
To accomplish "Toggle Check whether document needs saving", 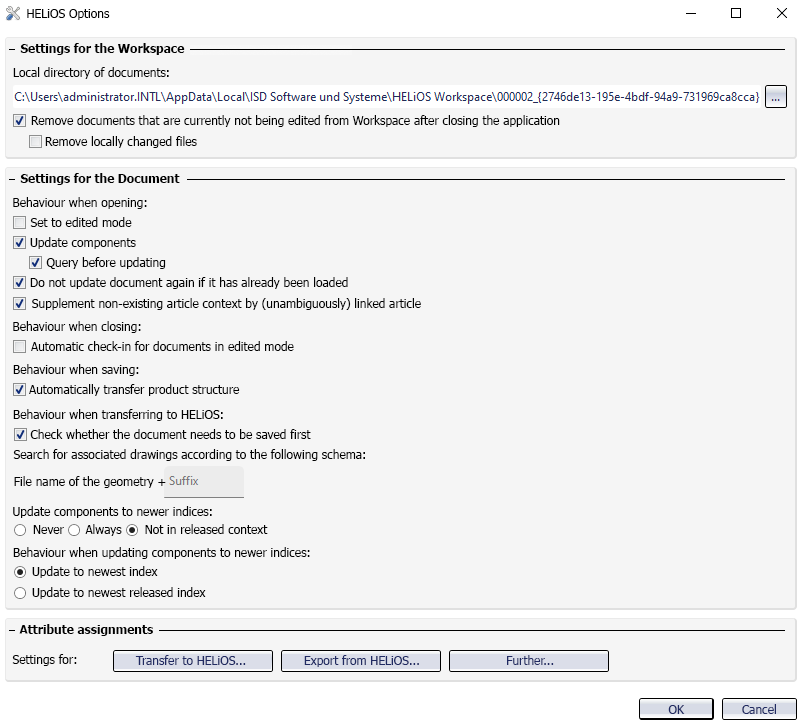I will [x=20, y=435].
